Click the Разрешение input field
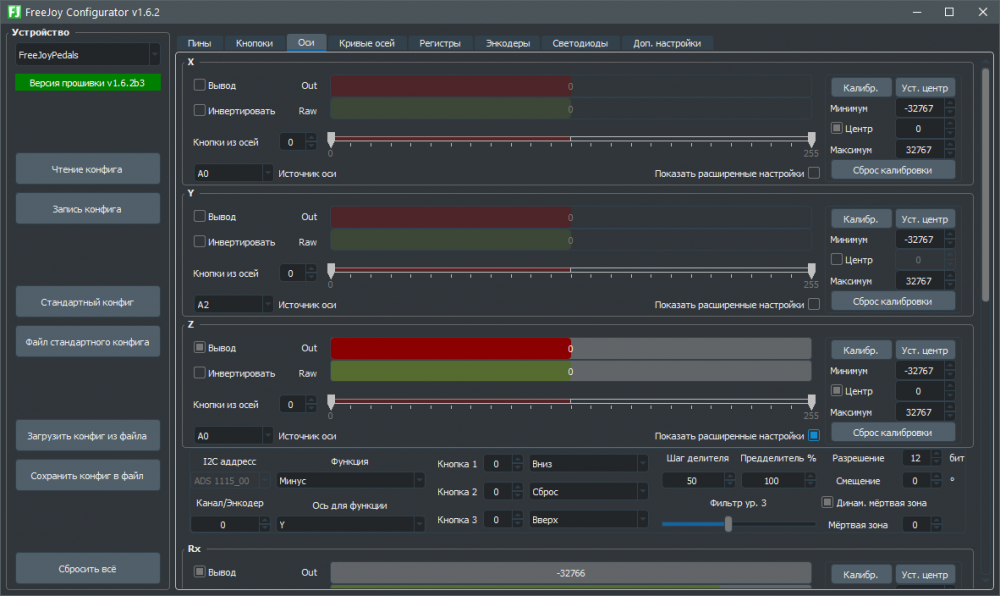Viewport: 1000px width, 596px height. coord(914,458)
